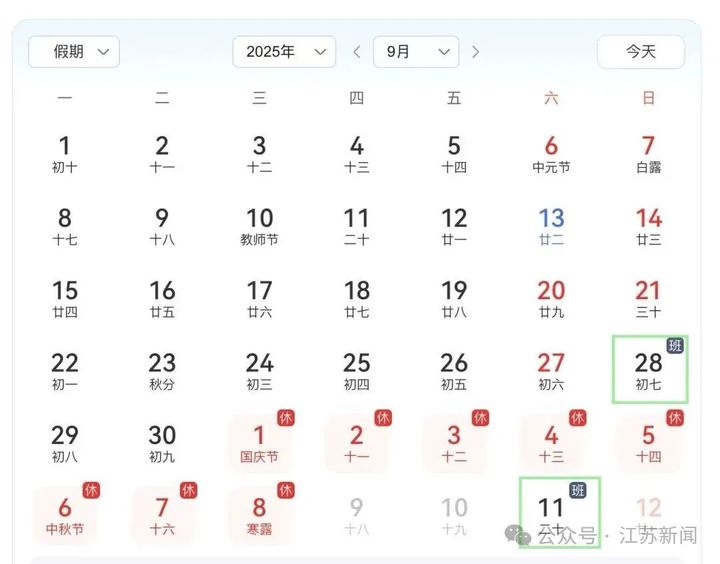Click the 休 badge on 寒露 October 8
This screenshot has height=564, width=720.
pyautogui.click(x=286, y=491)
